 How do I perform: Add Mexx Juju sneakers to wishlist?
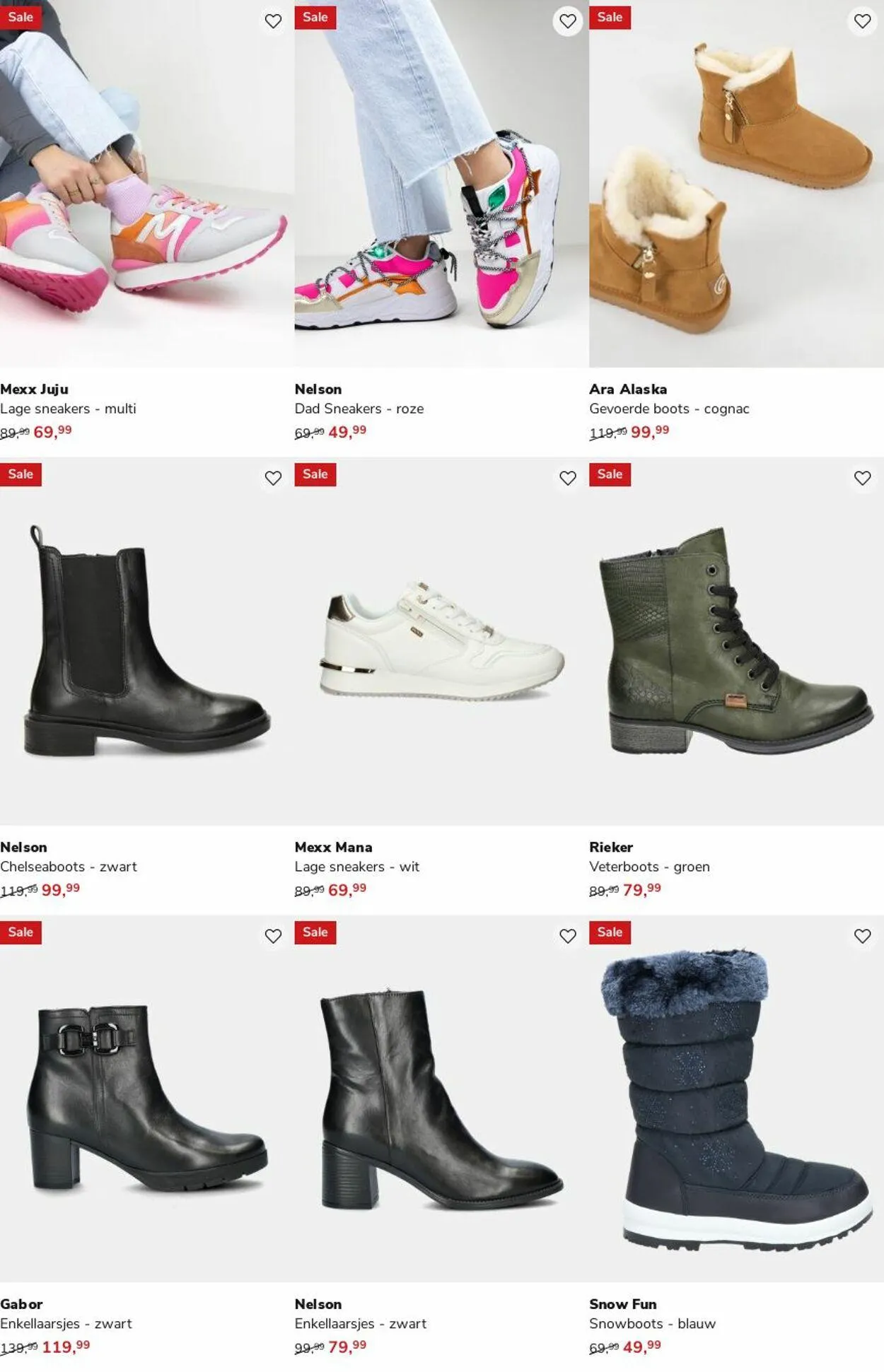[273, 21]
